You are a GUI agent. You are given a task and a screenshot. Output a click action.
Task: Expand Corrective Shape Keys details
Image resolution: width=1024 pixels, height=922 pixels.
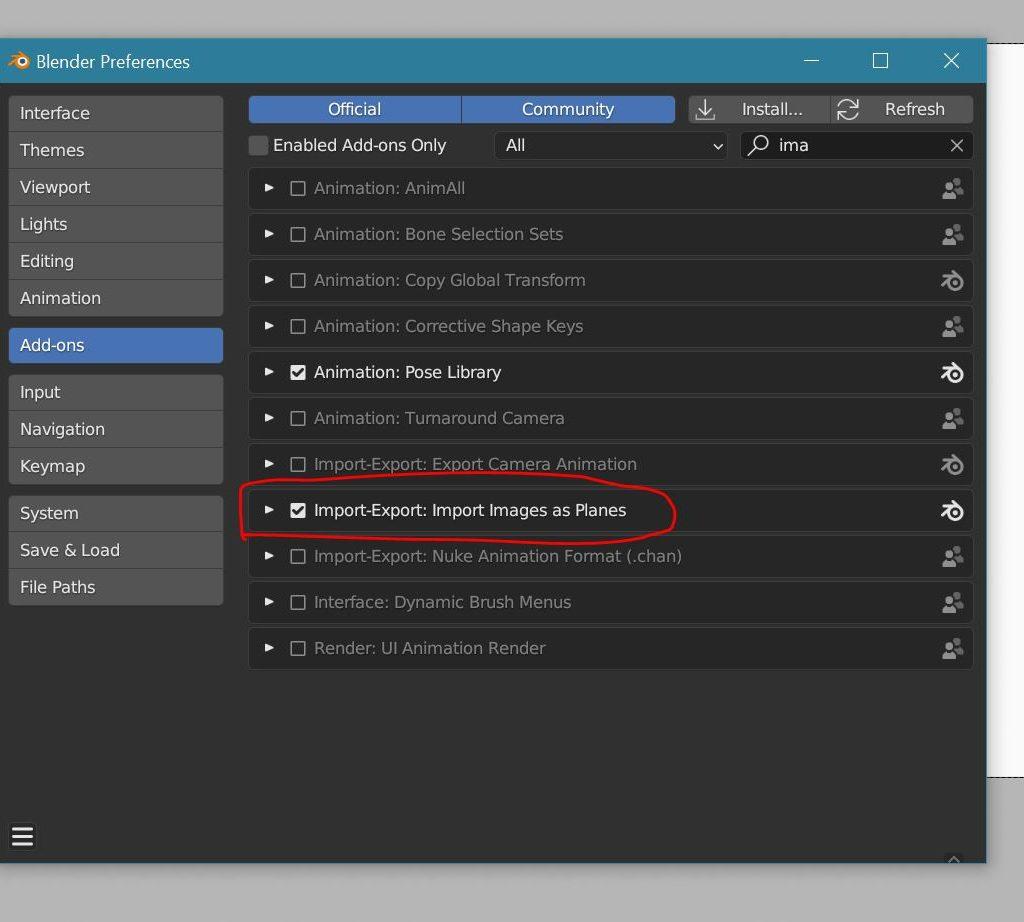[x=269, y=326]
